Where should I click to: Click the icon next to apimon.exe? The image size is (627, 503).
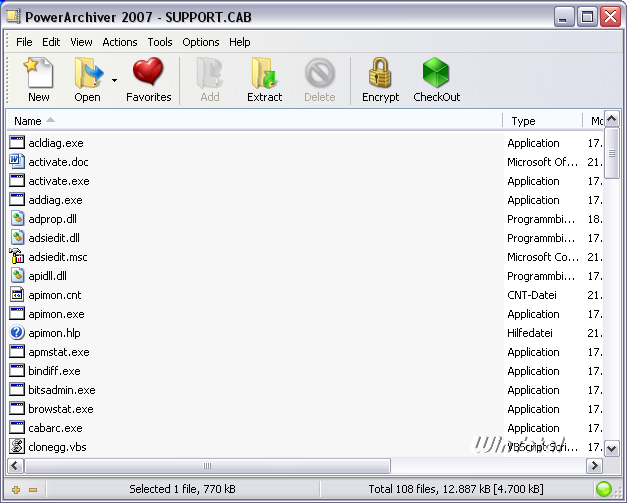pyautogui.click(x=17, y=313)
